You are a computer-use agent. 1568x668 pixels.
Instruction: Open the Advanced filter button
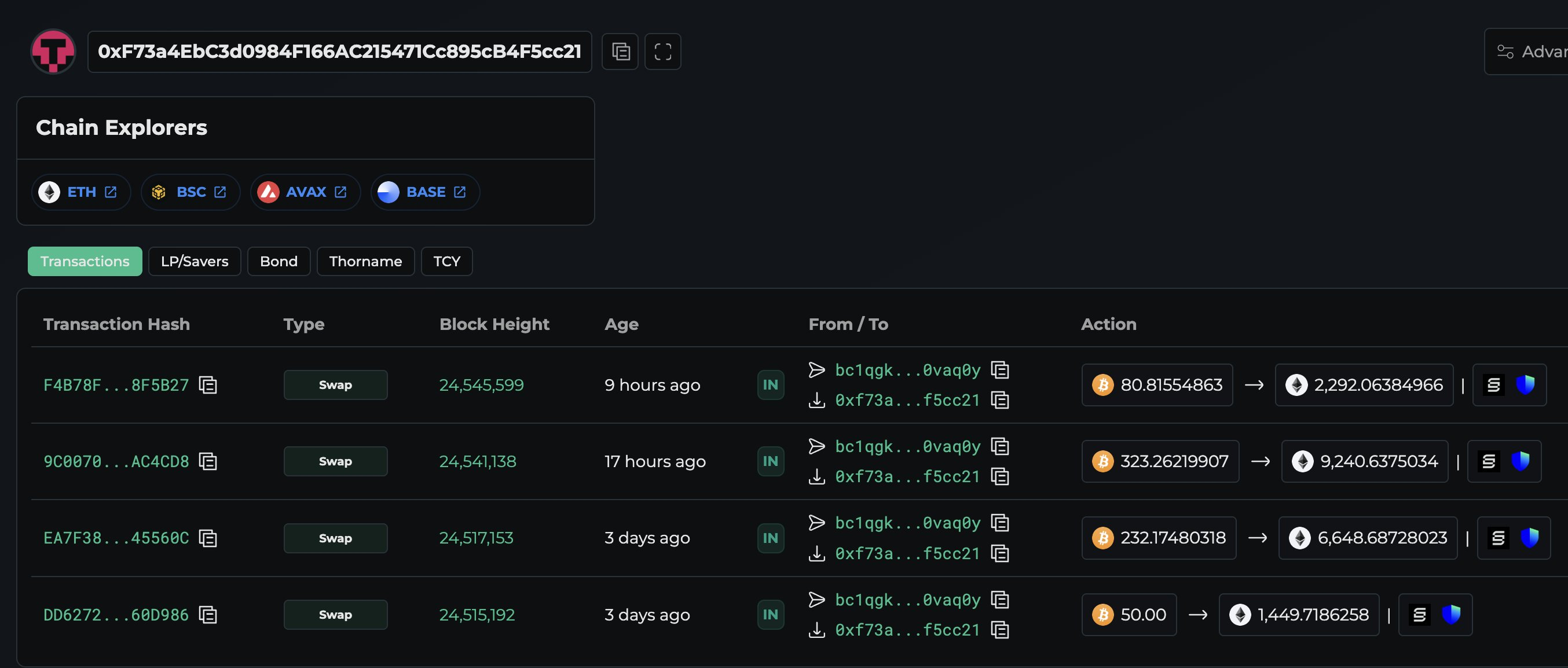(x=1531, y=52)
